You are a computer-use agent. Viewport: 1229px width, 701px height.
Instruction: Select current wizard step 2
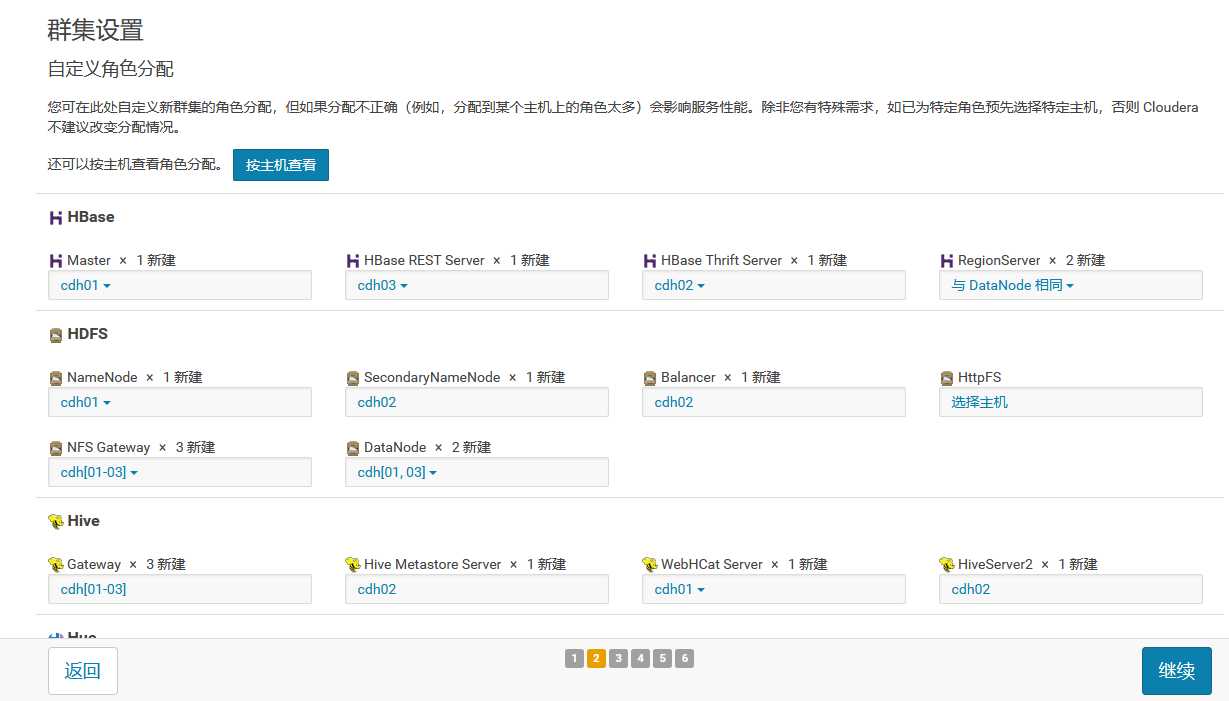pos(596,658)
